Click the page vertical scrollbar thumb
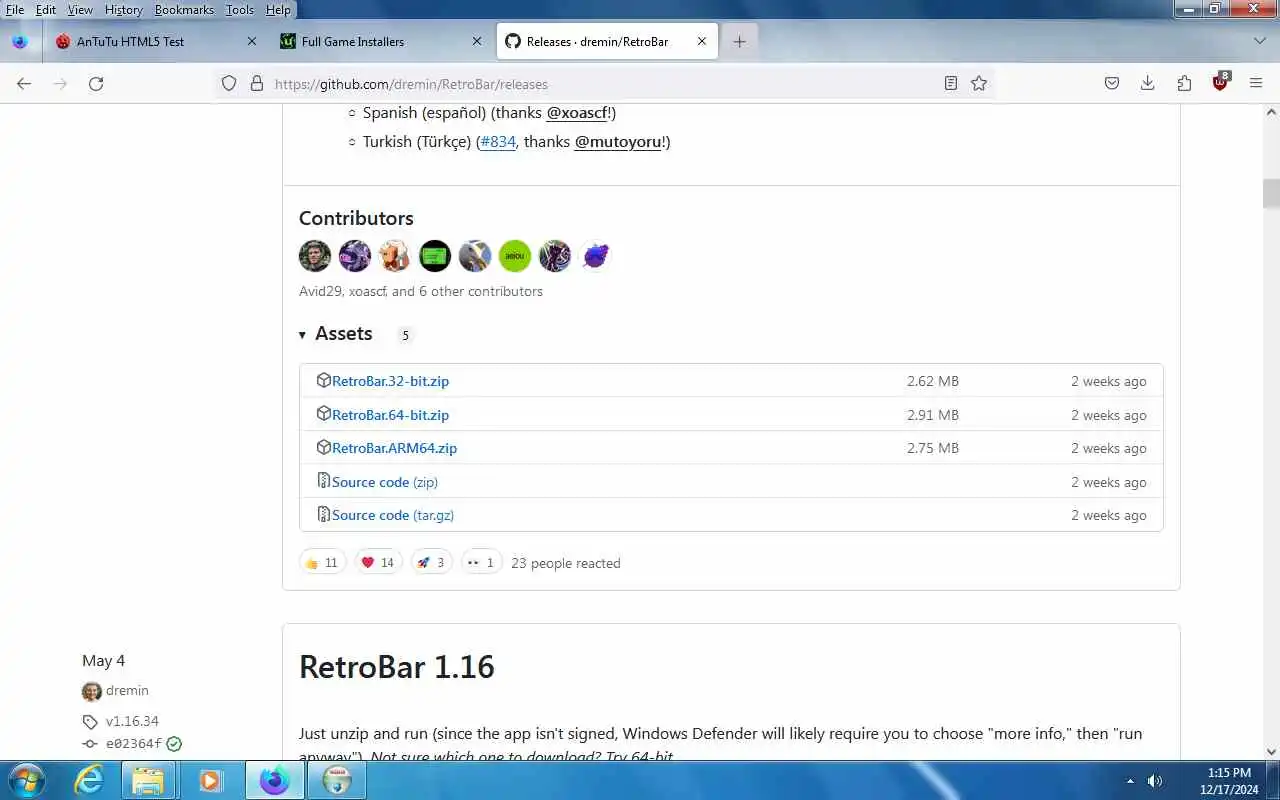 [x=1271, y=193]
